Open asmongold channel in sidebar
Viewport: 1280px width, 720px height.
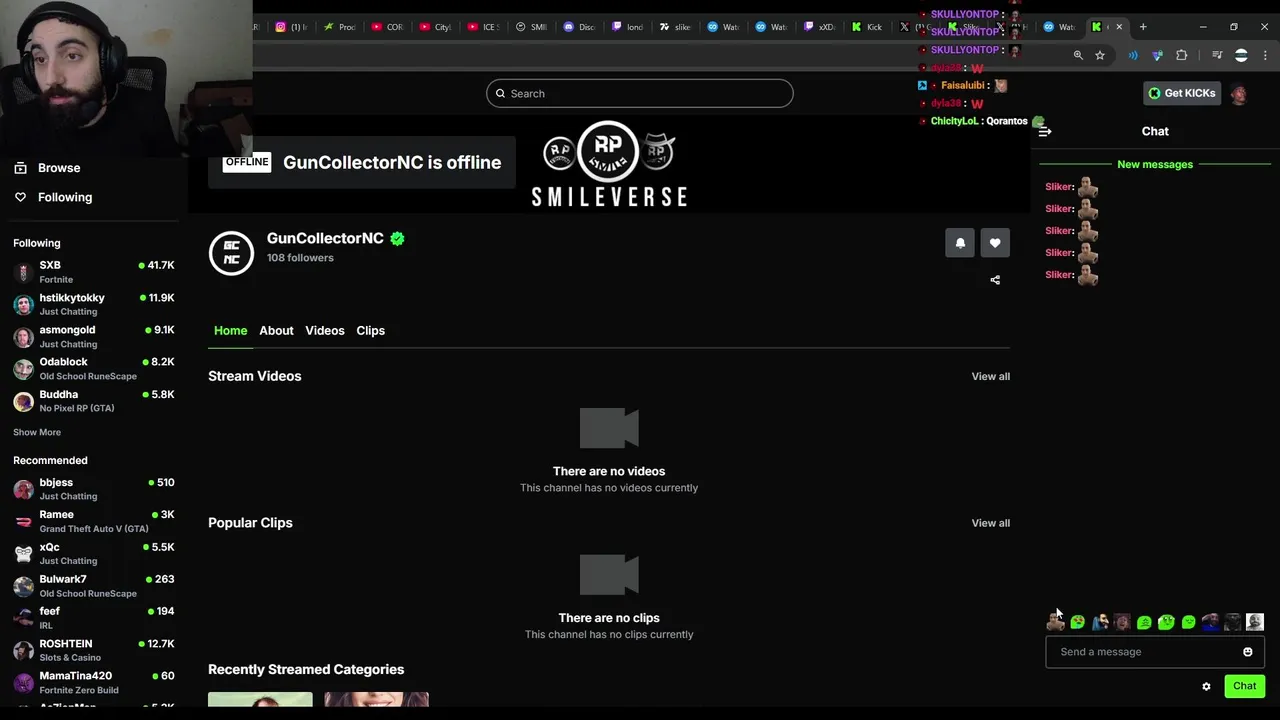point(94,336)
